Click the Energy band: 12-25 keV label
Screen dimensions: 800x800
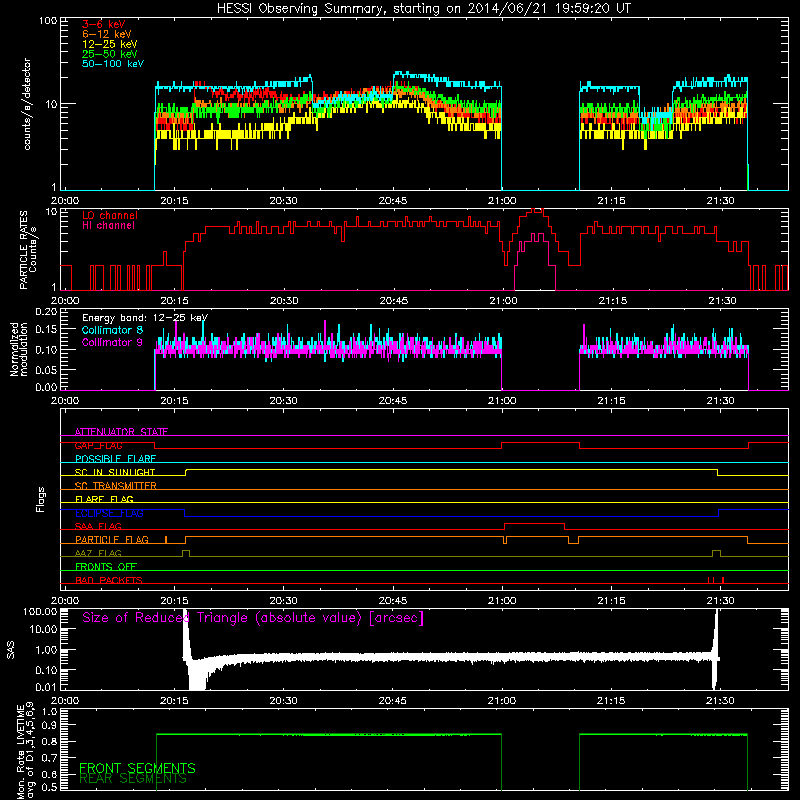(x=145, y=318)
